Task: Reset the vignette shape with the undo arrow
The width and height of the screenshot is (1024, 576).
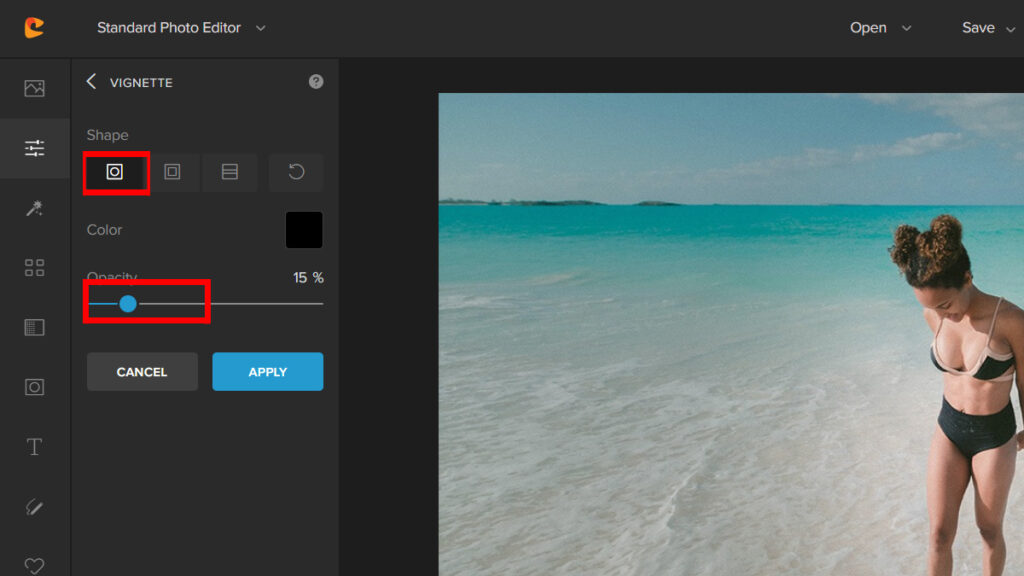Action: 296,172
